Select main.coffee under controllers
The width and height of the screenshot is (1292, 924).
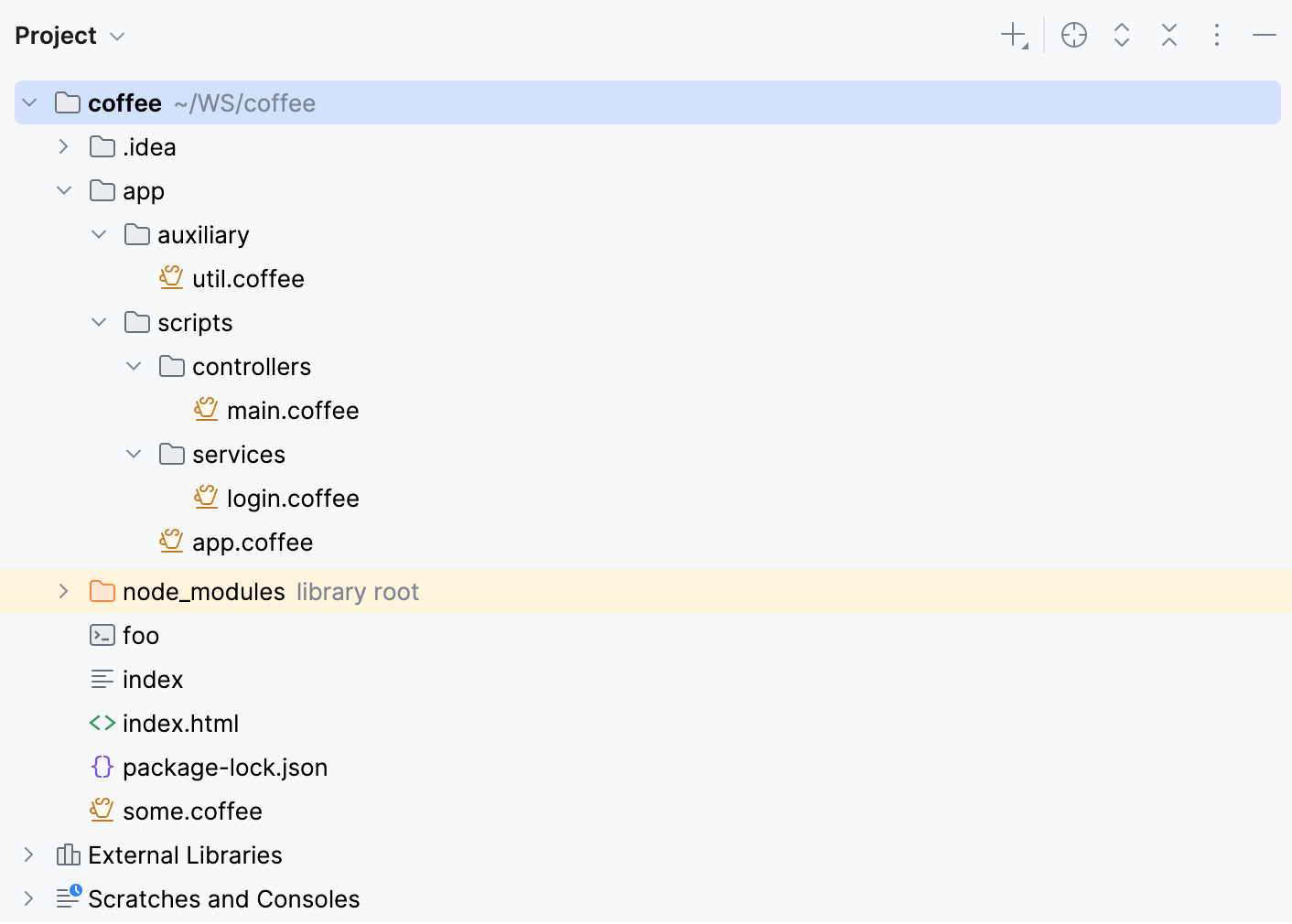coord(293,410)
